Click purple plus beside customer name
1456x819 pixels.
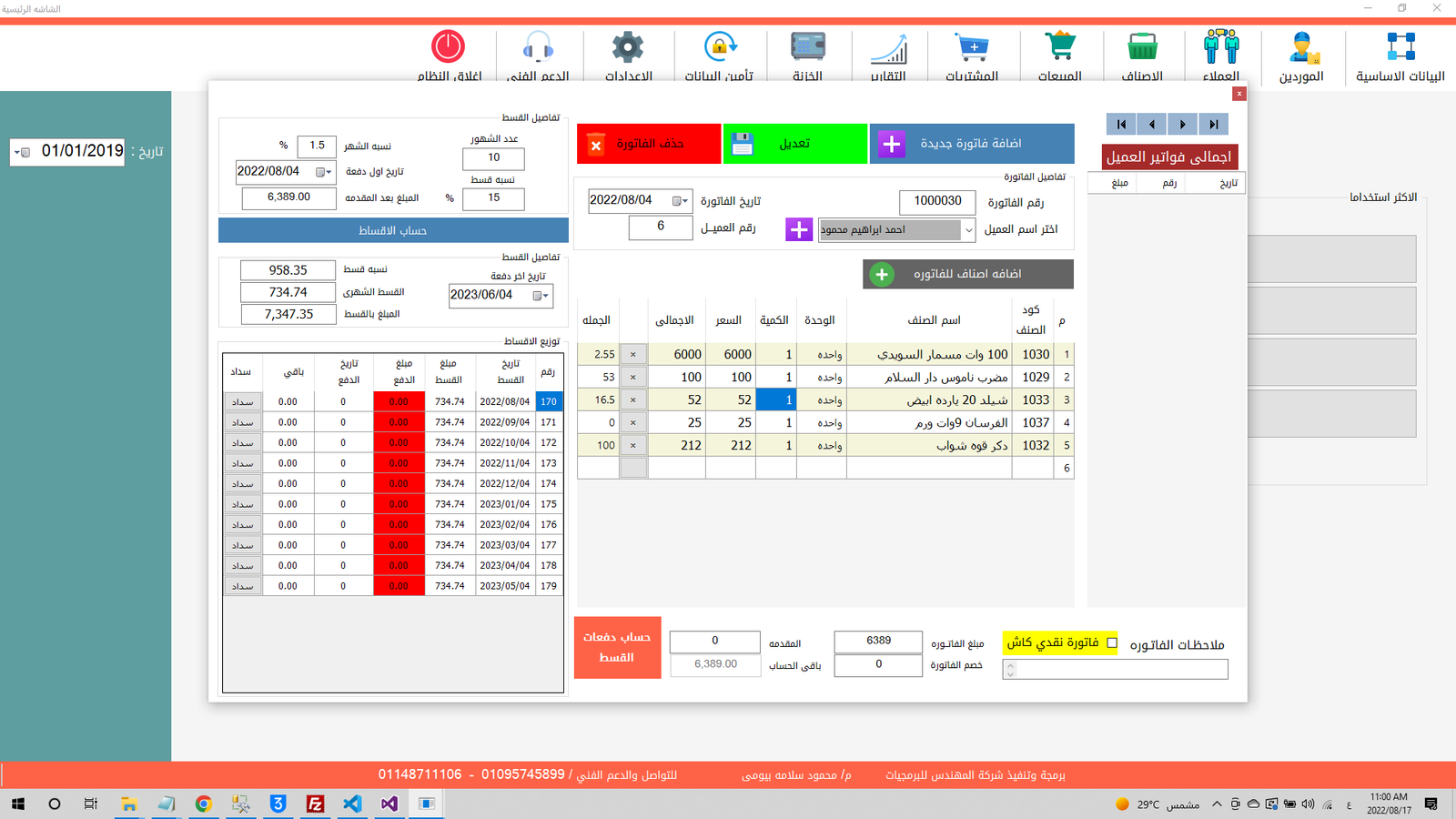pos(798,229)
